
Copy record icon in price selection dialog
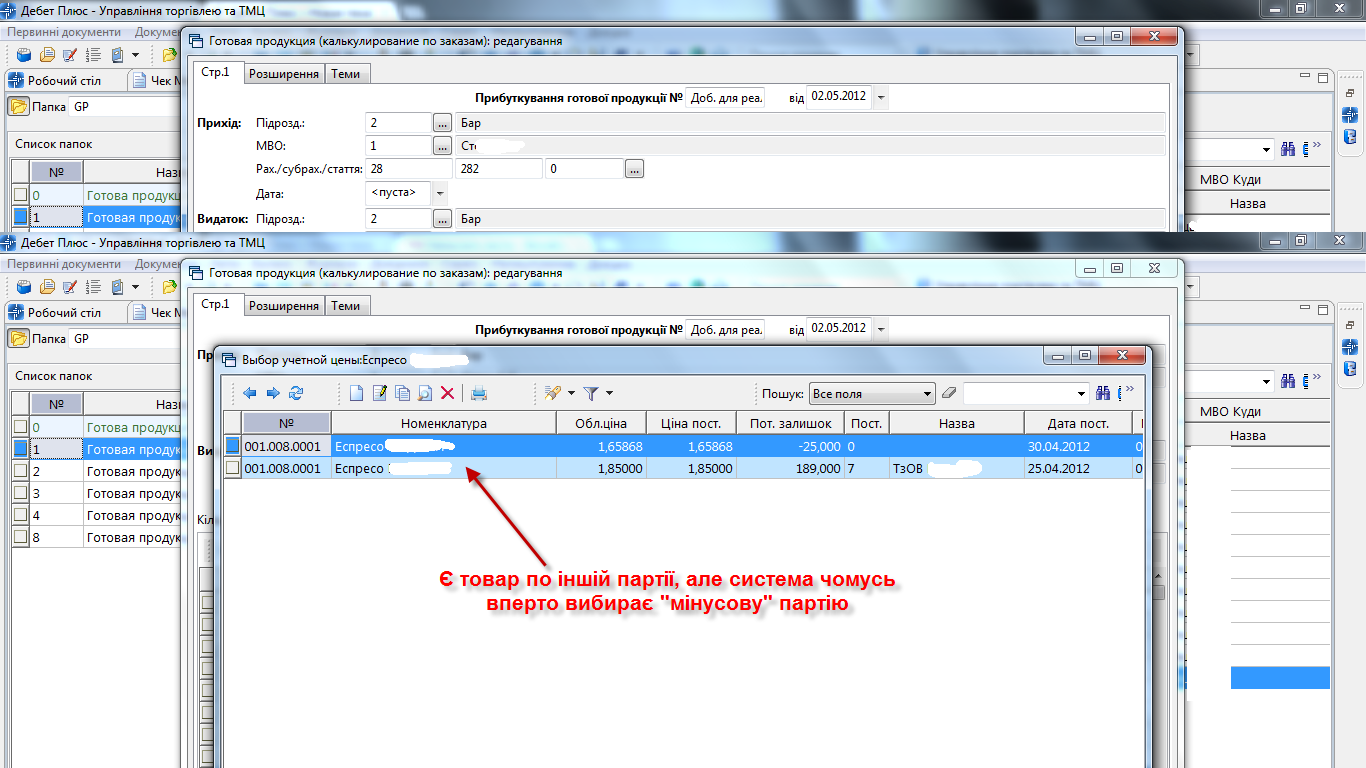pos(402,393)
